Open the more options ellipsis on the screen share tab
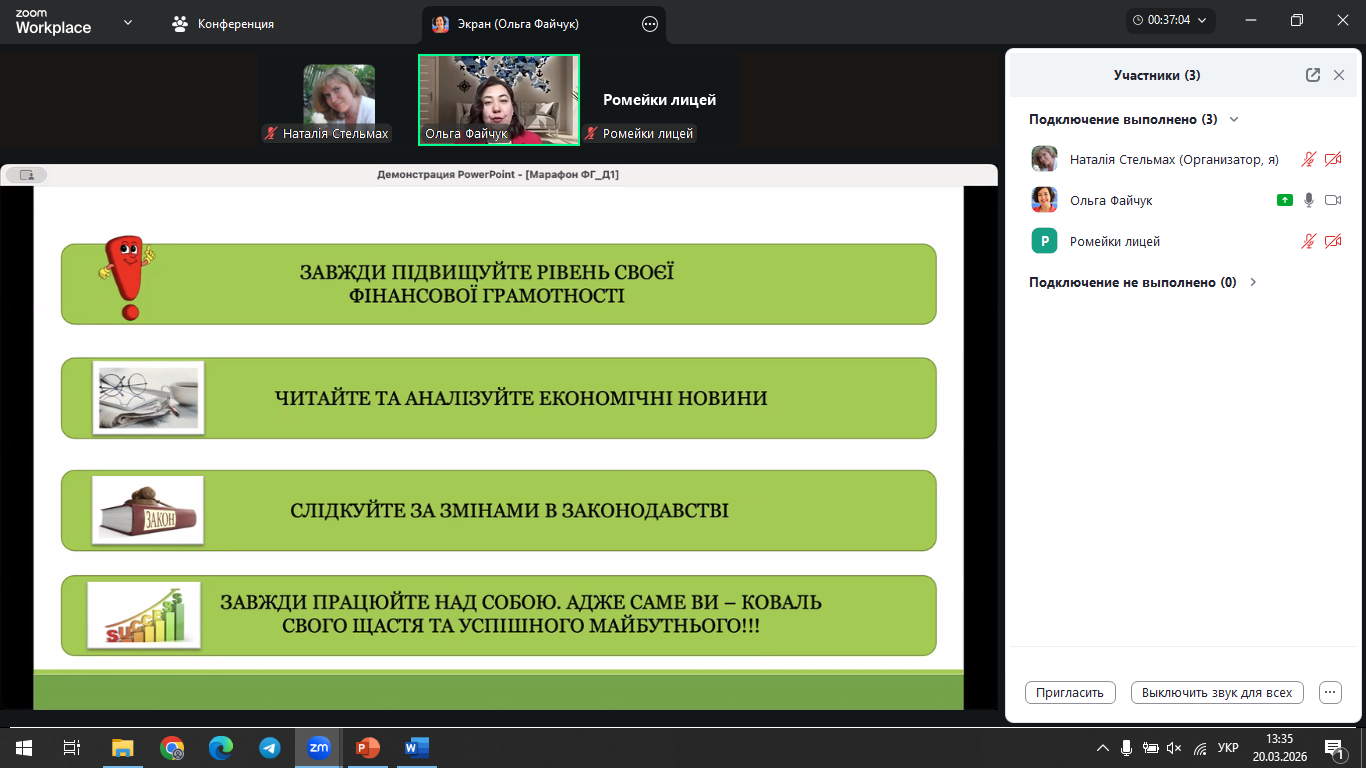This screenshot has height=768, width=1366. (x=650, y=24)
